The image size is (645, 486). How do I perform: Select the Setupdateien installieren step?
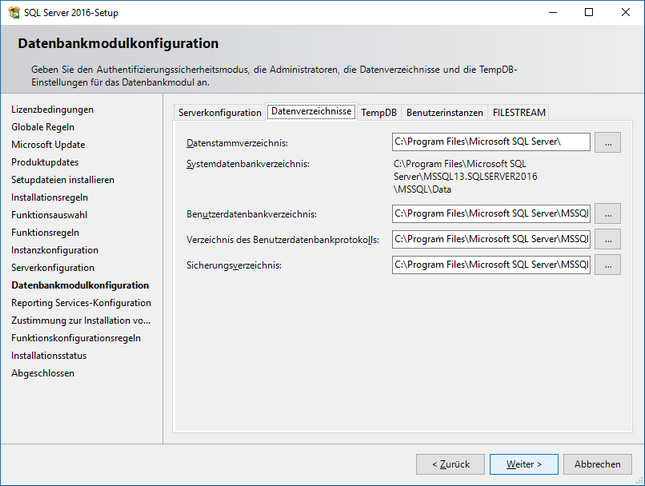pos(63,180)
